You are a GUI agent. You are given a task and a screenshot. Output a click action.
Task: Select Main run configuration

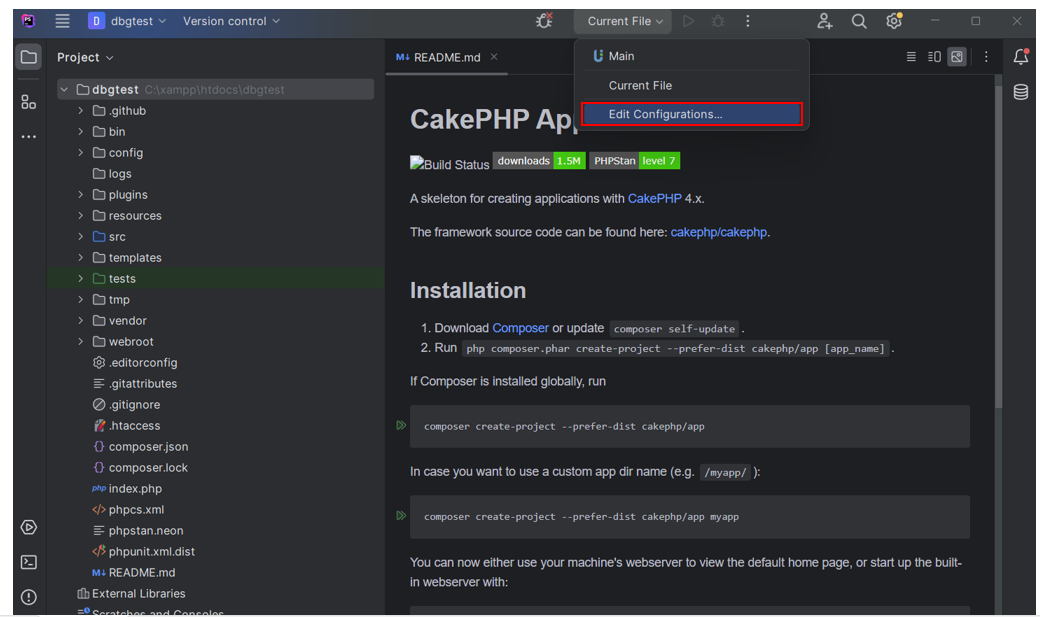coord(692,56)
